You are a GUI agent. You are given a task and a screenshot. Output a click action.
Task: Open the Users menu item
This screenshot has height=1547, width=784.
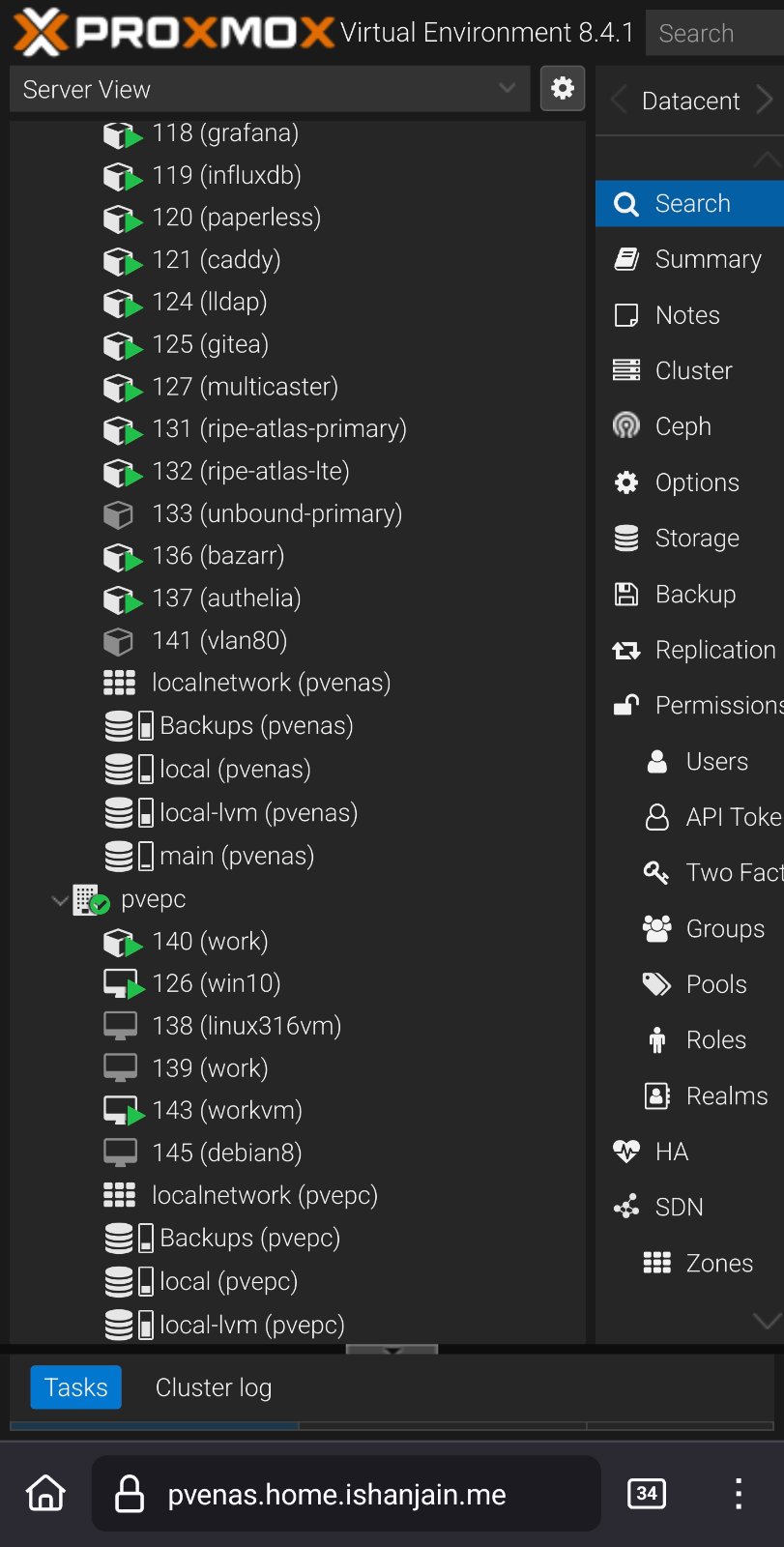[x=716, y=761]
